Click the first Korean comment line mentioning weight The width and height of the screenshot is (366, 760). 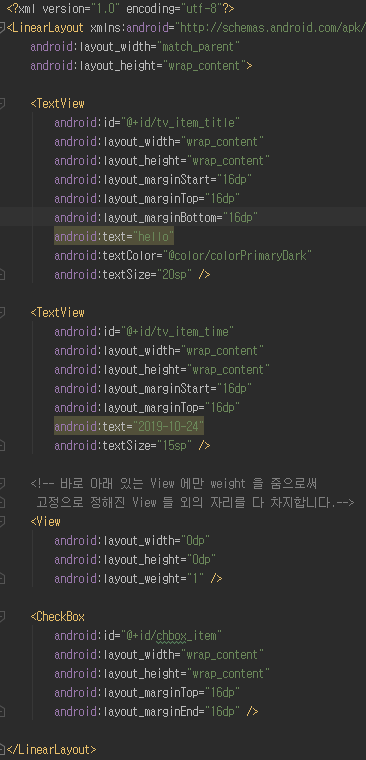174,484
